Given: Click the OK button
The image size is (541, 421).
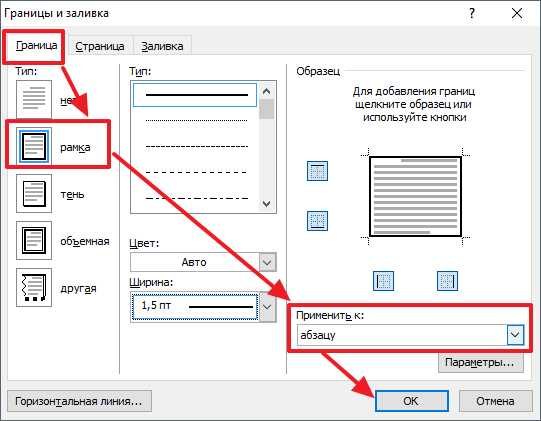Looking at the screenshot, I should 411,401.
